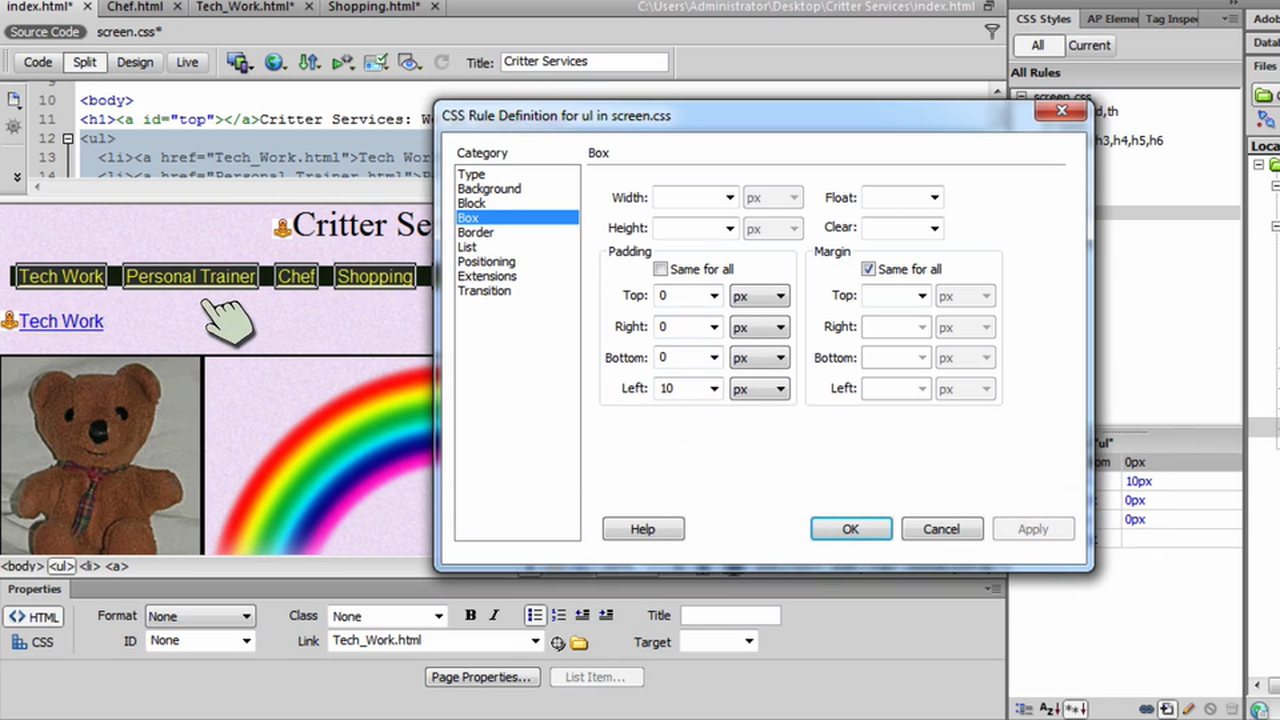Click the OK button in CSS Rule Definition
This screenshot has width=1280, height=720.
coord(850,529)
